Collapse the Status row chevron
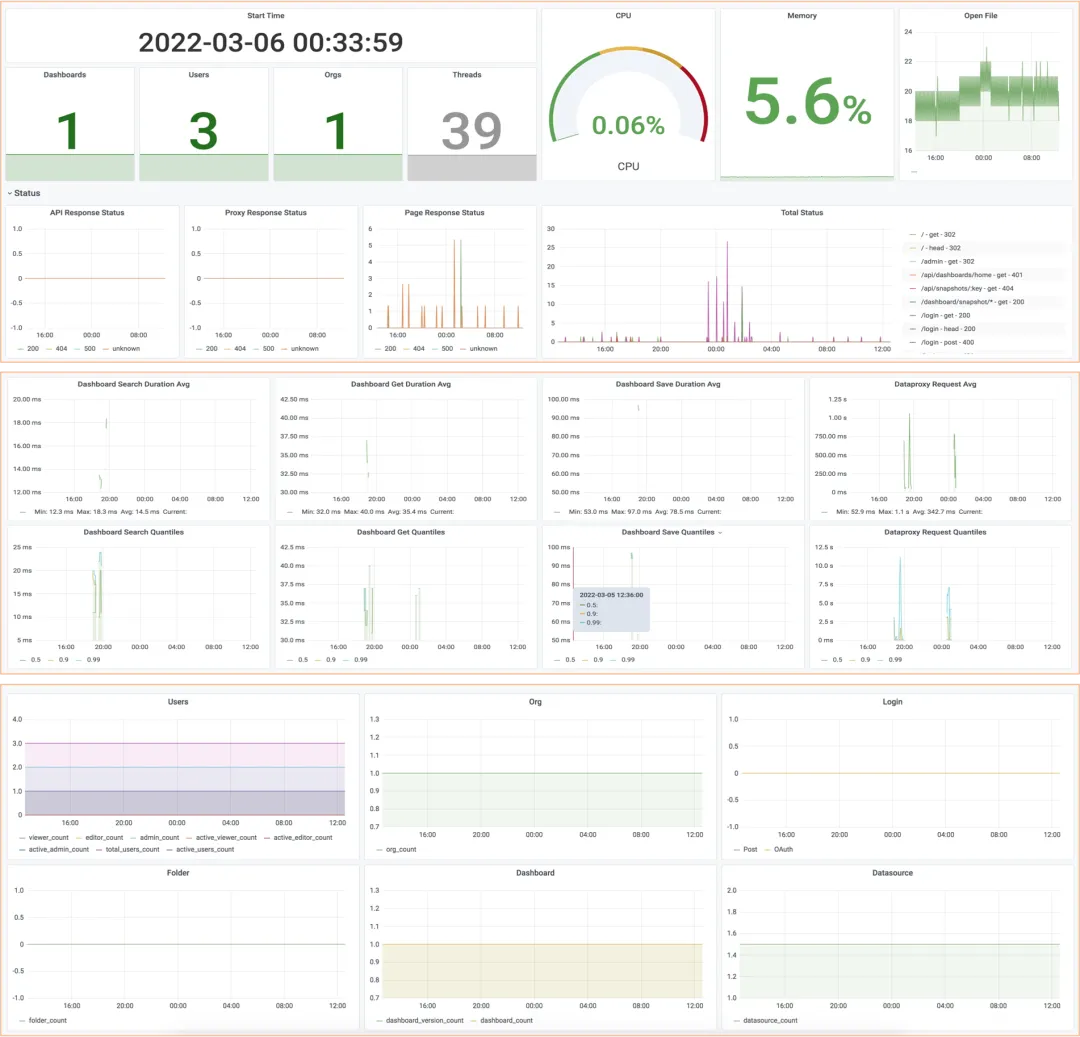 (10, 193)
